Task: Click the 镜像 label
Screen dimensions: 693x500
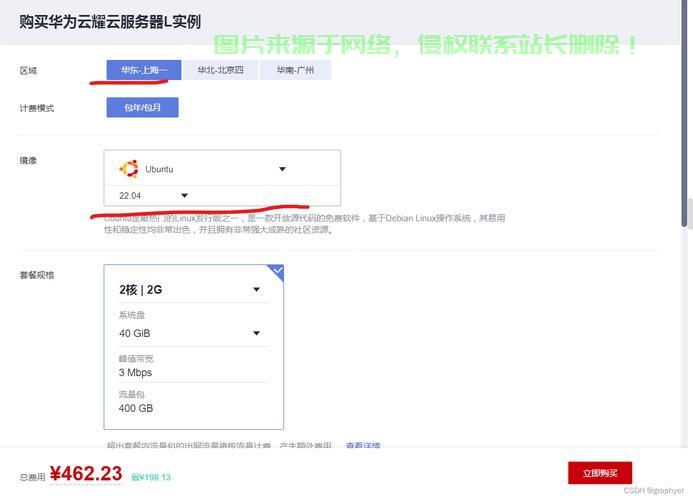Action: pyautogui.click(x=28, y=160)
